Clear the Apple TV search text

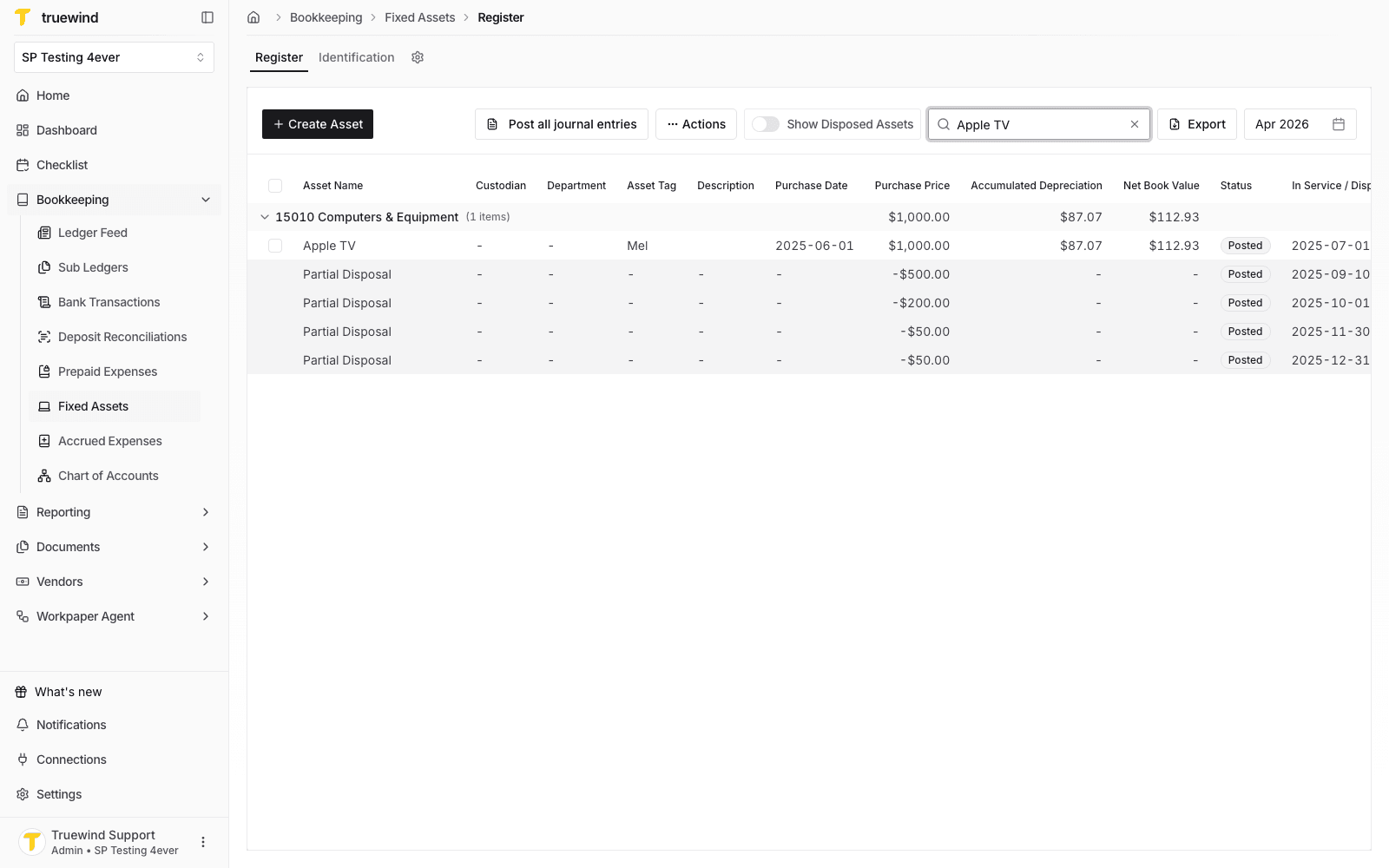[x=1135, y=124]
